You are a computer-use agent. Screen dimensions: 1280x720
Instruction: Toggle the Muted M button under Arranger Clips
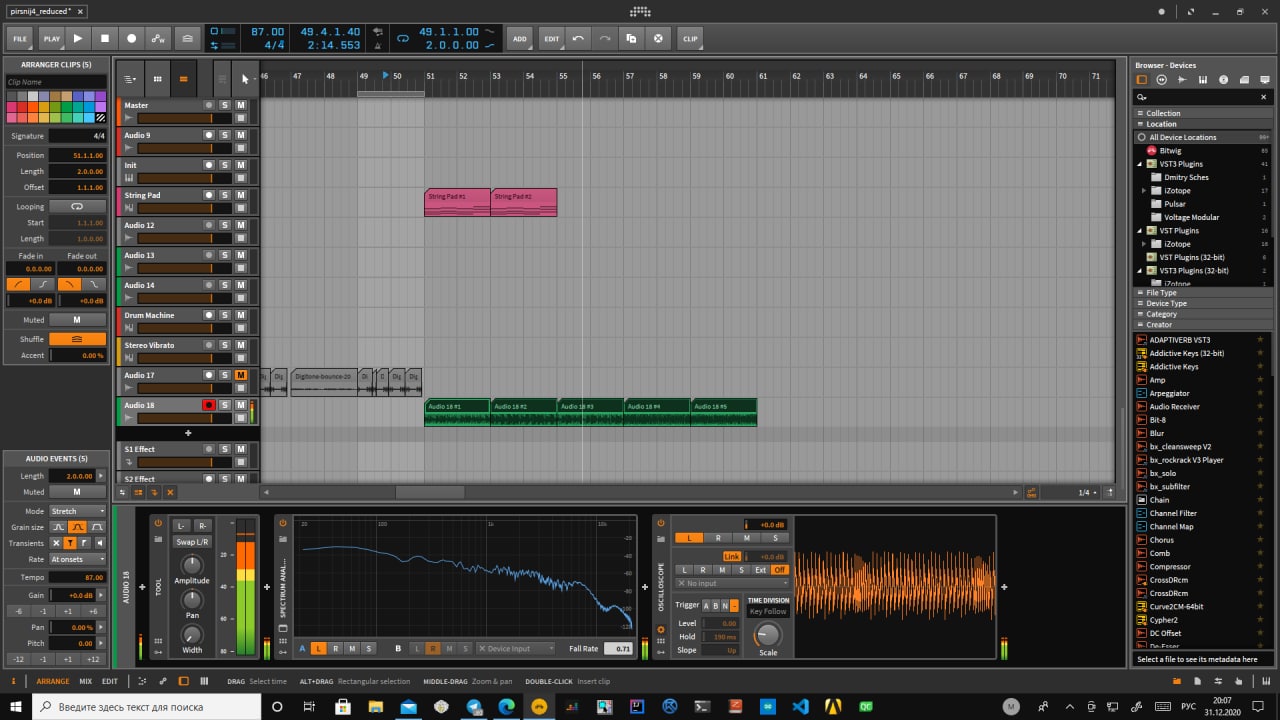77,320
